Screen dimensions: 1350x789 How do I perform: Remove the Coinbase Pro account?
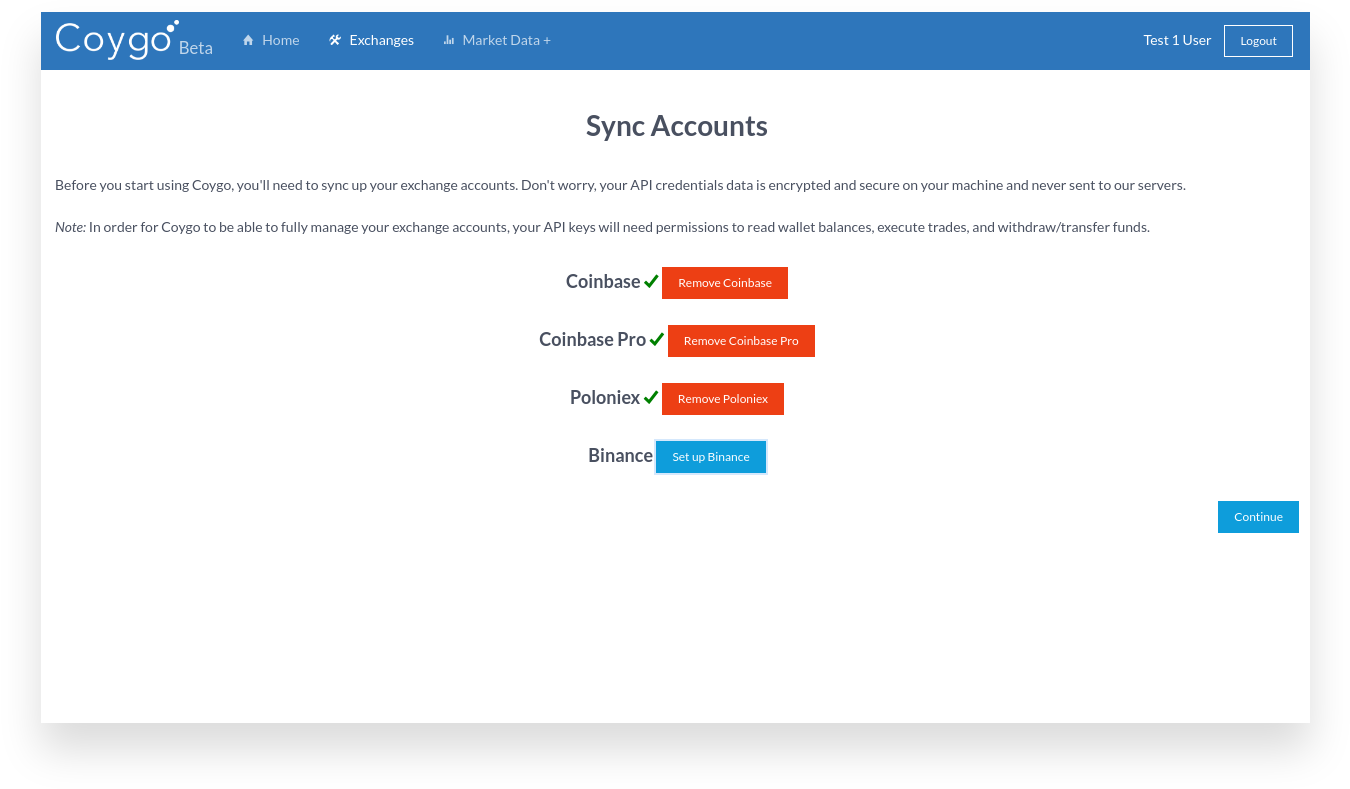(x=741, y=341)
